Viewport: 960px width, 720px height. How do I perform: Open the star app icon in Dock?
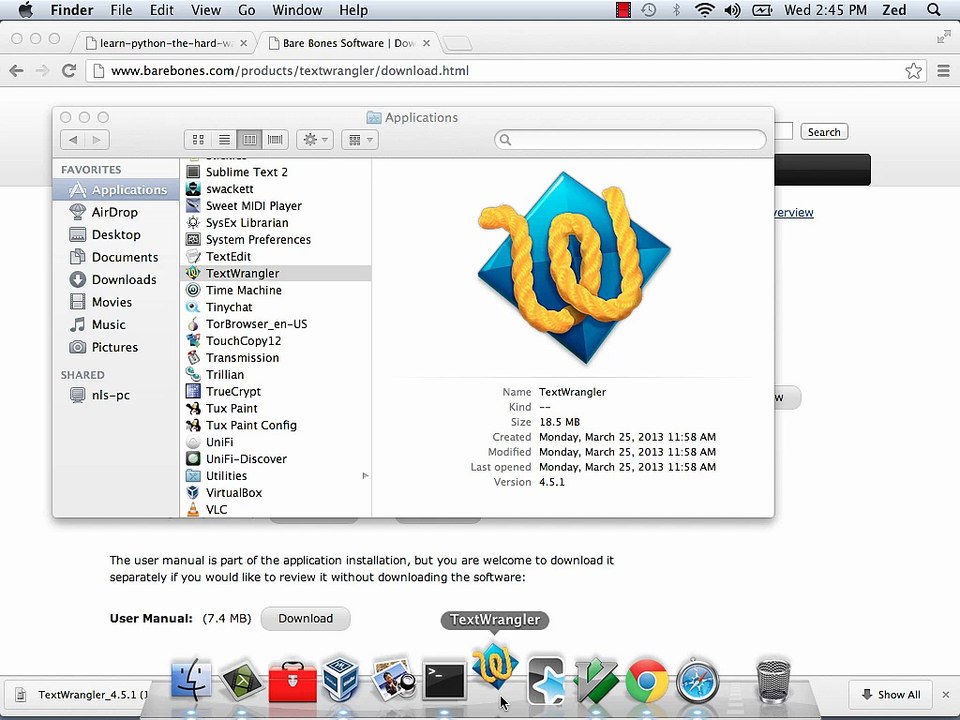(546, 680)
